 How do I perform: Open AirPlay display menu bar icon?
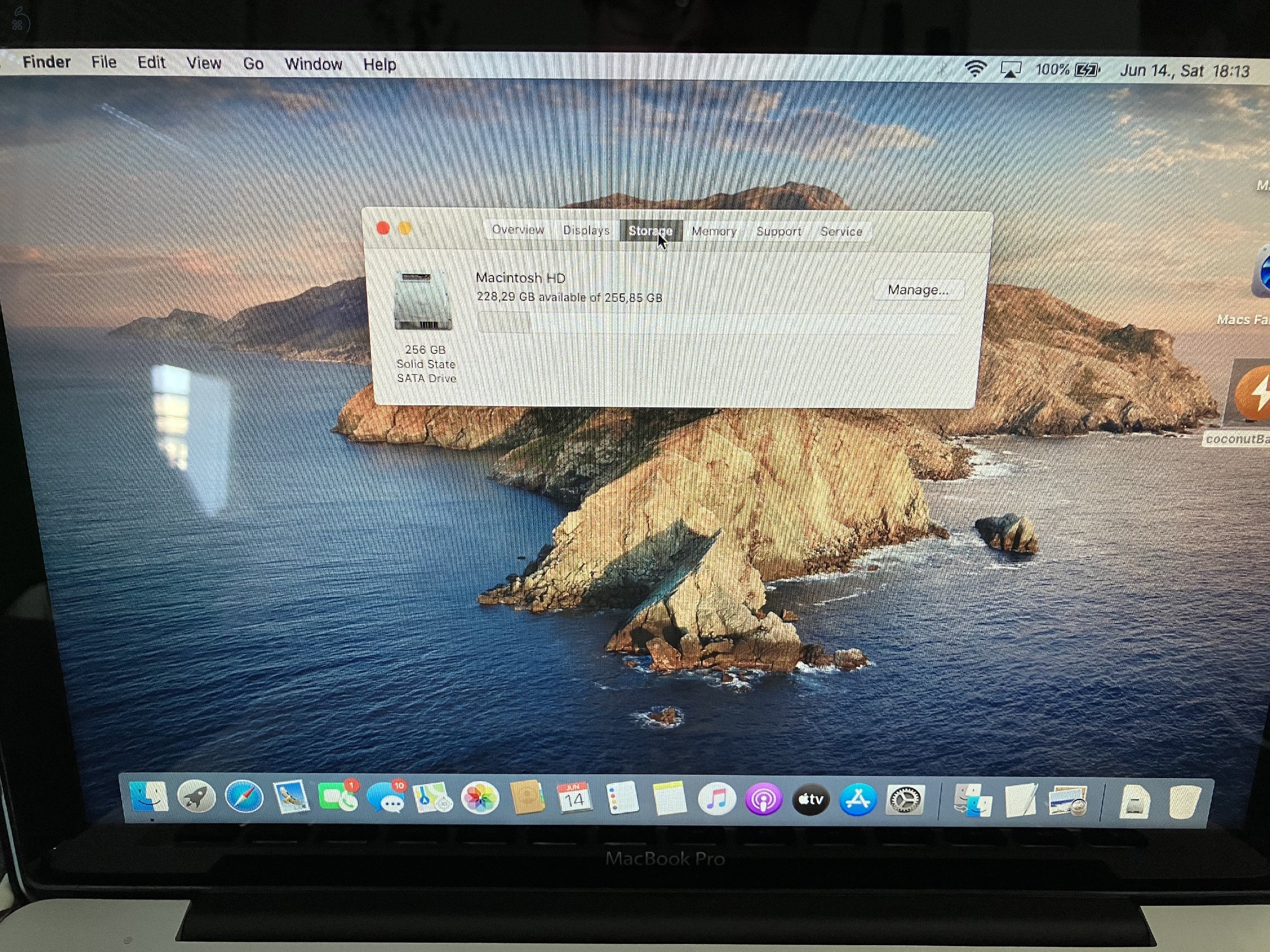click(x=1010, y=69)
